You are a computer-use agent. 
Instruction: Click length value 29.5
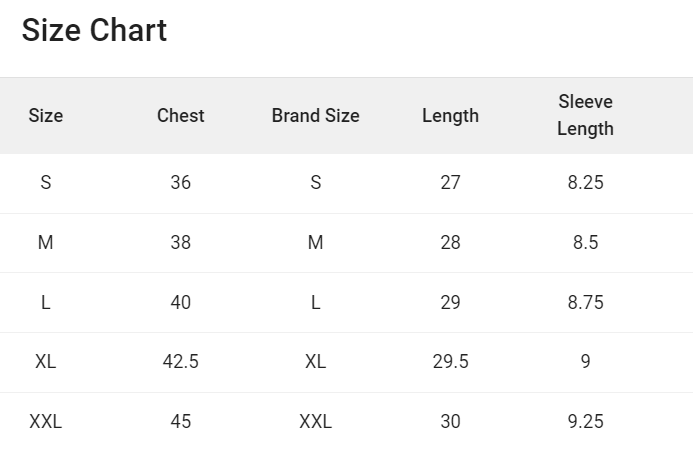click(x=450, y=362)
